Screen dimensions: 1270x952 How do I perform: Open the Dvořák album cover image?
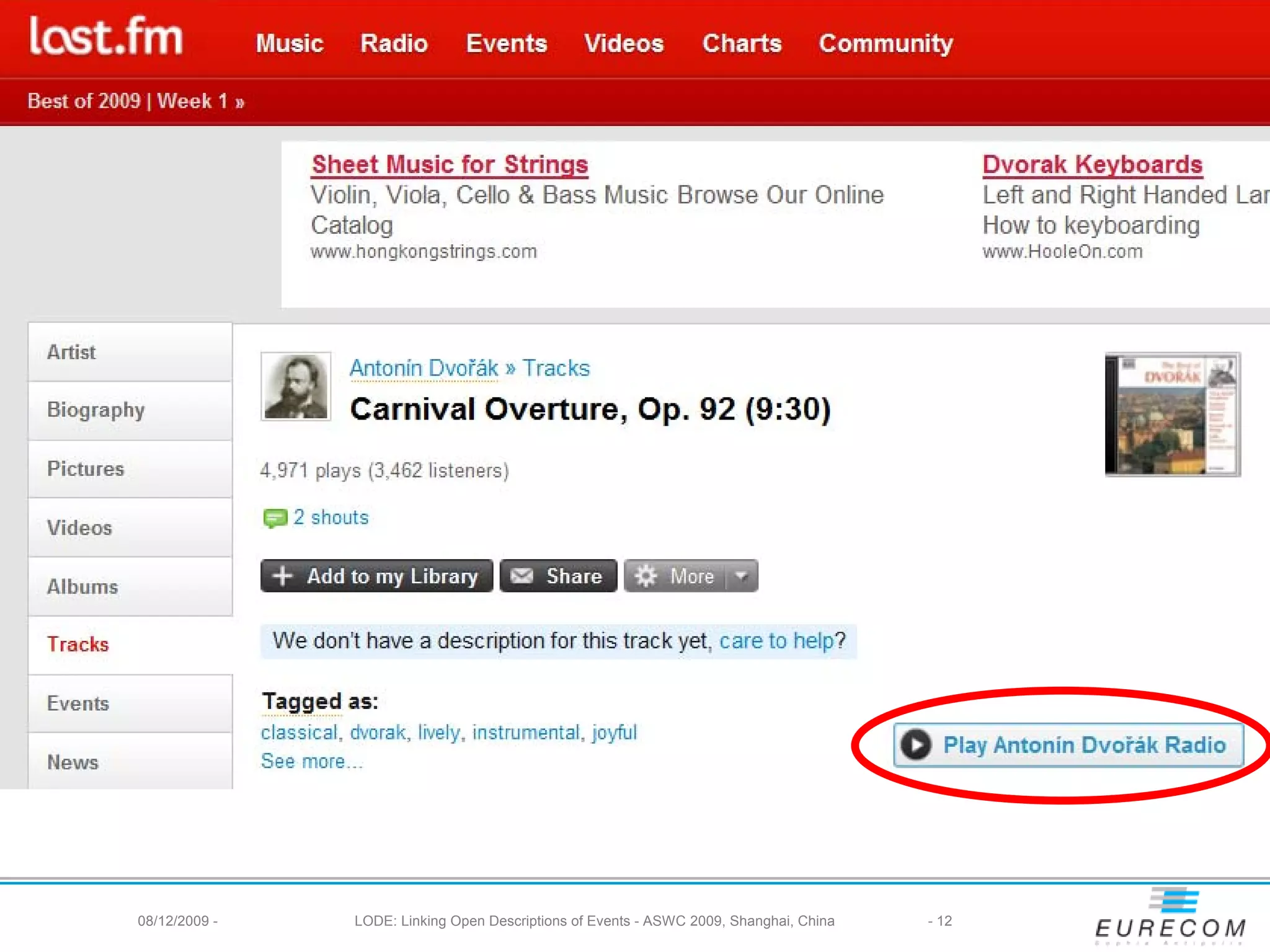(x=1172, y=414)
